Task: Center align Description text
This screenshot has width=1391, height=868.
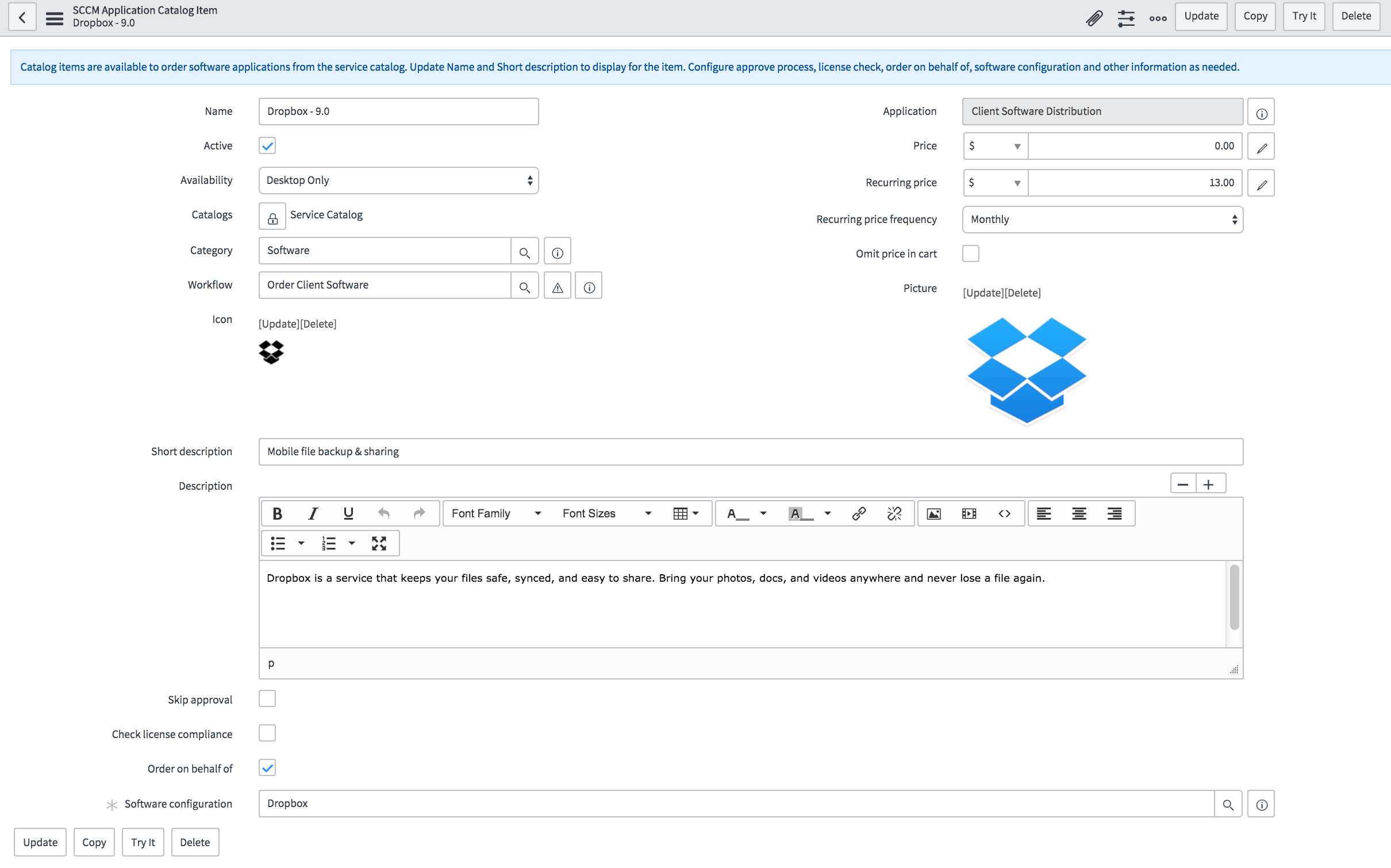Action: point(1079,513)
